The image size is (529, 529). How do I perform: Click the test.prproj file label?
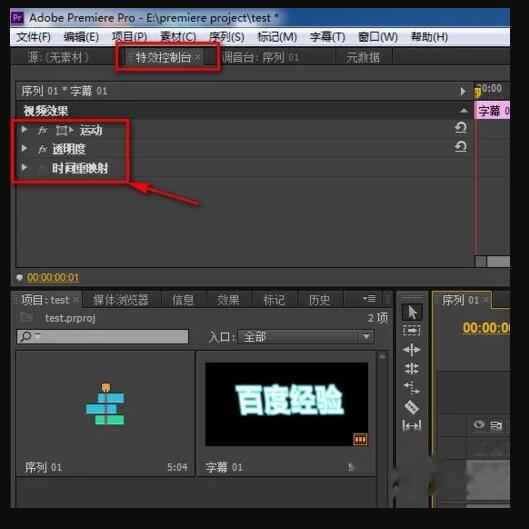tap(70, 318)
